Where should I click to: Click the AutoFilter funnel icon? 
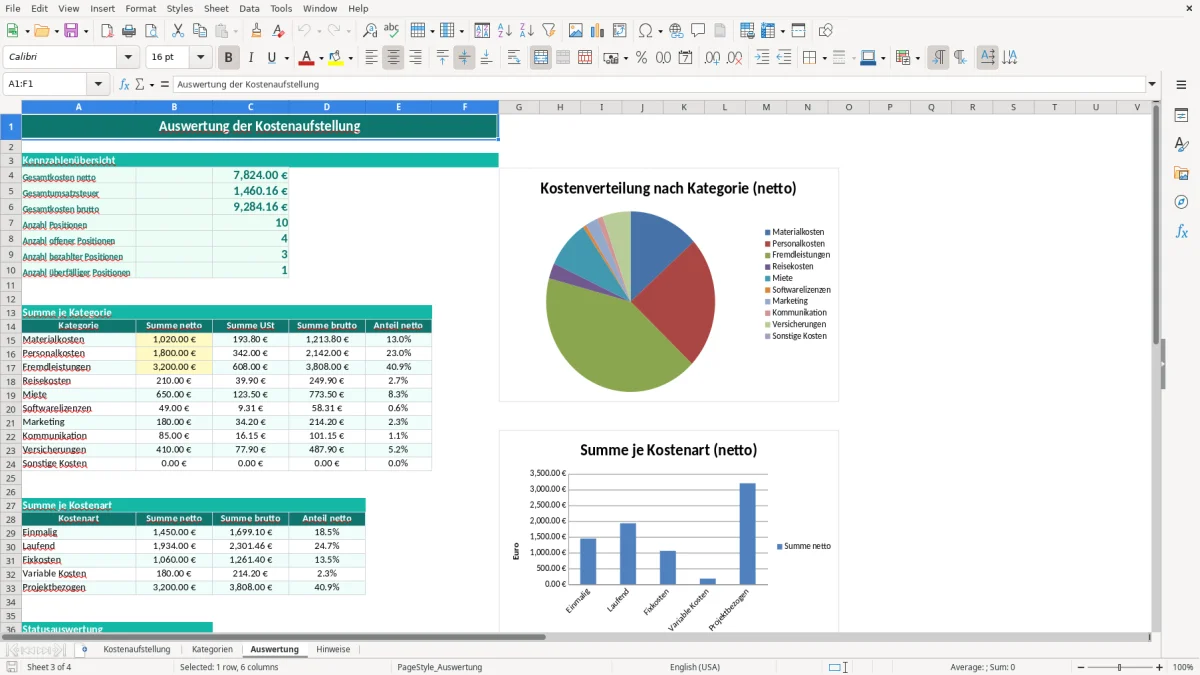coord(548,31)
